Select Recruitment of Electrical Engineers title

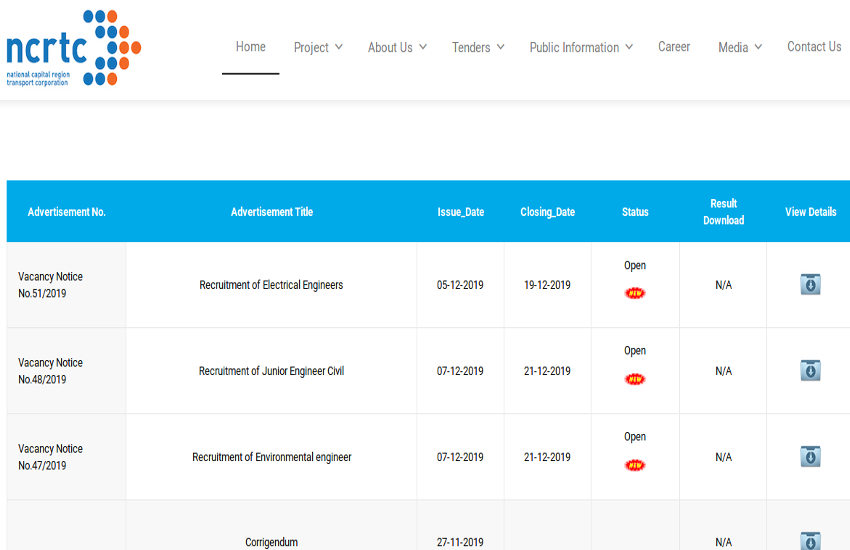click(271, 285)
